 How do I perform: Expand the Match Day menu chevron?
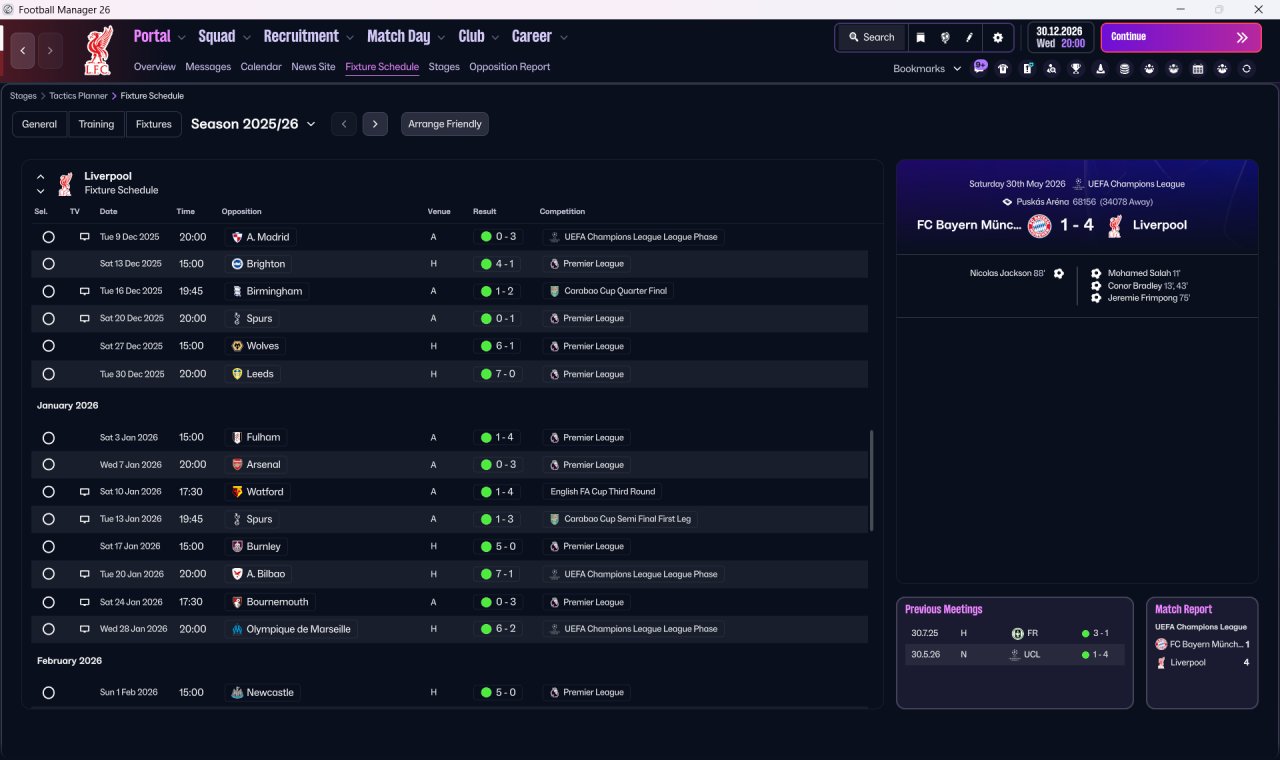point(441,38)
